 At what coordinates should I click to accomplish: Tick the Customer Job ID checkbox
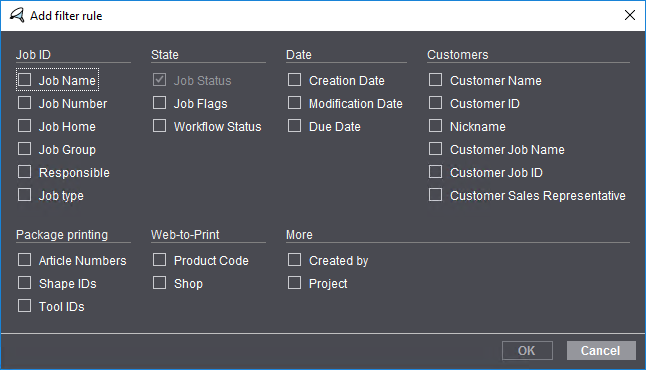[x=435, y=172]
